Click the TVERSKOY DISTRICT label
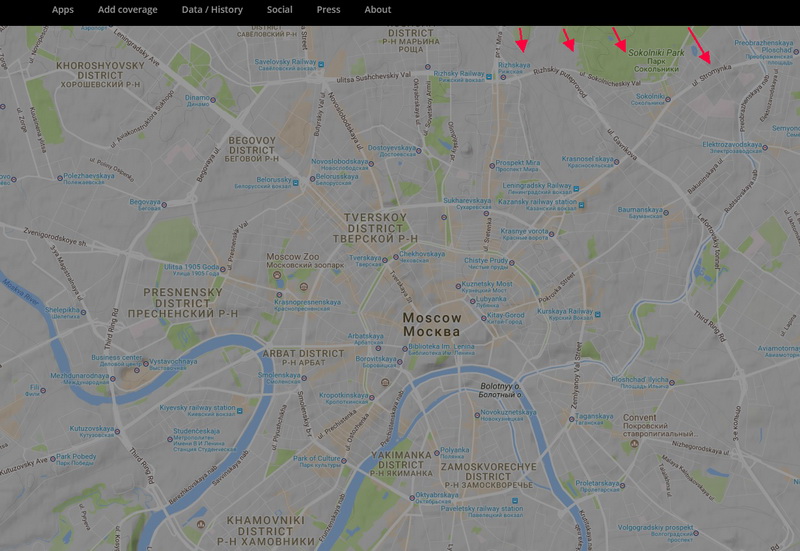Screen dimensions: 800x551 pos(376,228)
